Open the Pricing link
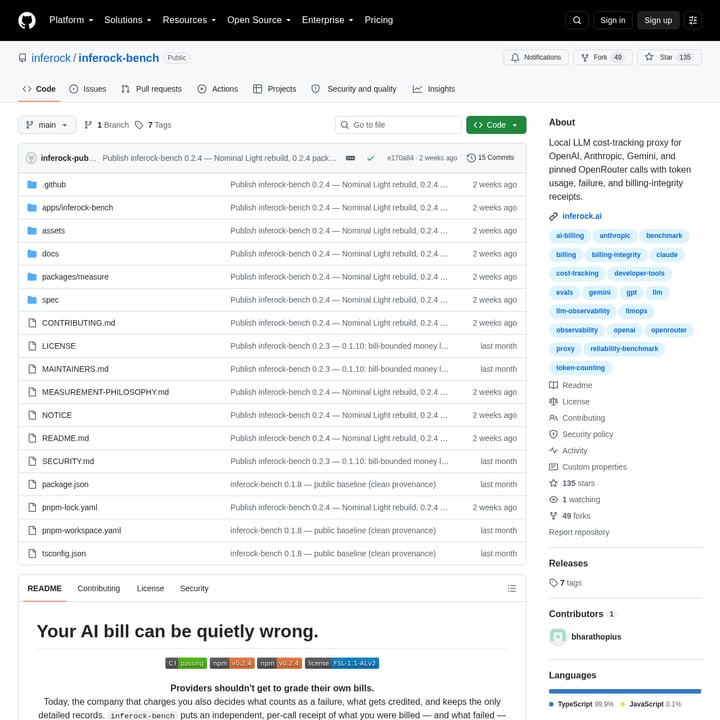The image size is (720, 720). [x=379, y=20]
